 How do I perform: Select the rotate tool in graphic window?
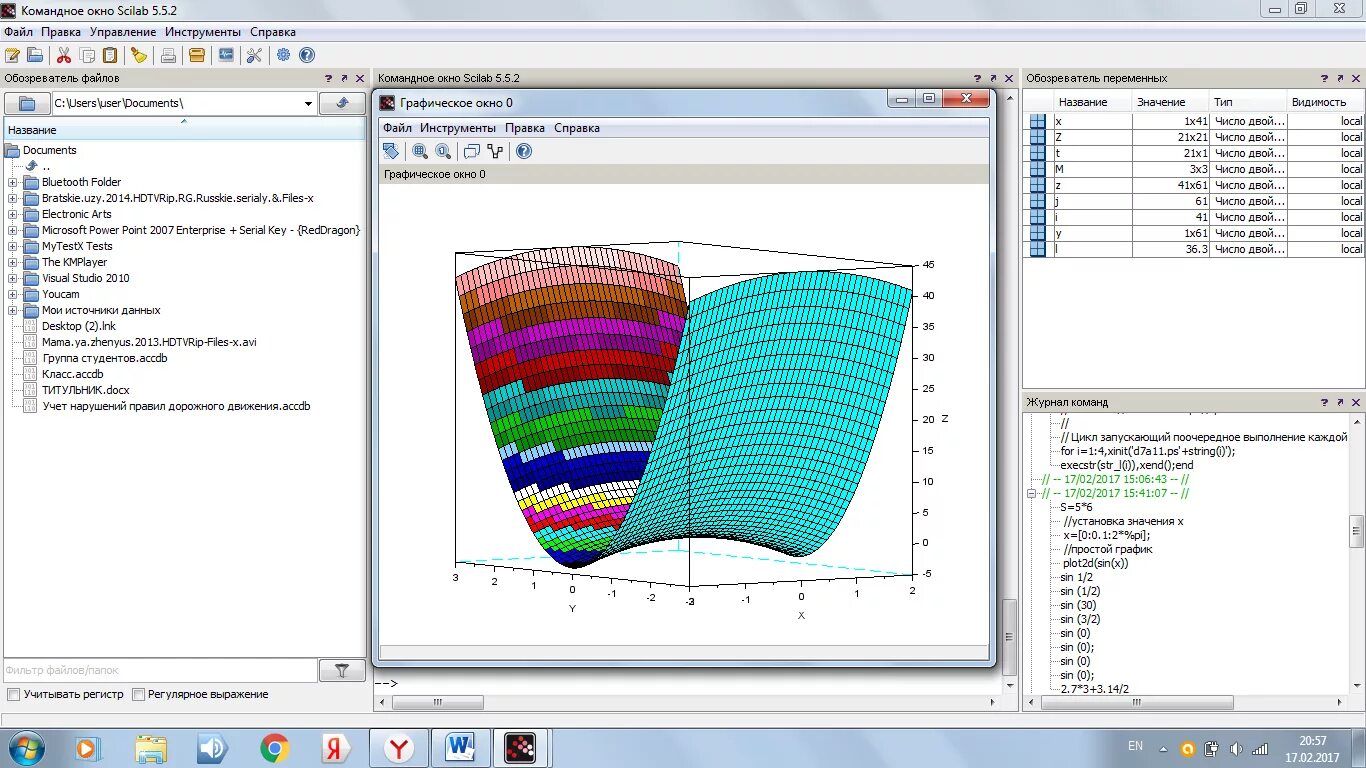[391, 151]
